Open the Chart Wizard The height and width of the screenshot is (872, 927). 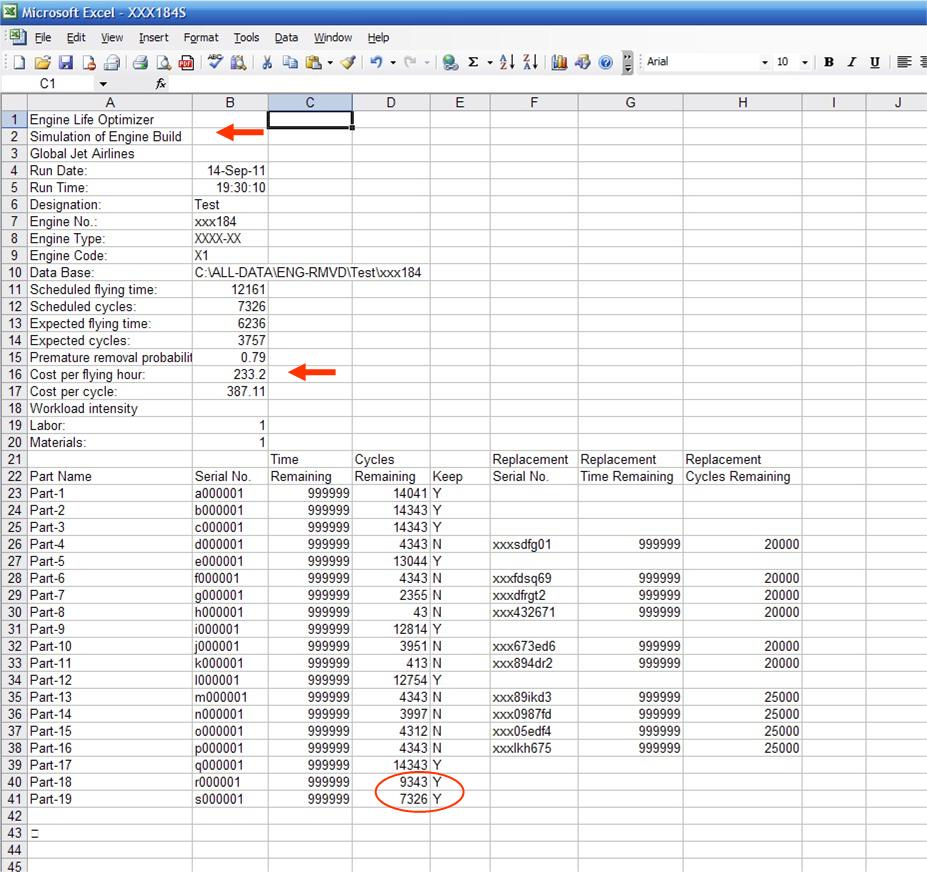tap(559, 62)
